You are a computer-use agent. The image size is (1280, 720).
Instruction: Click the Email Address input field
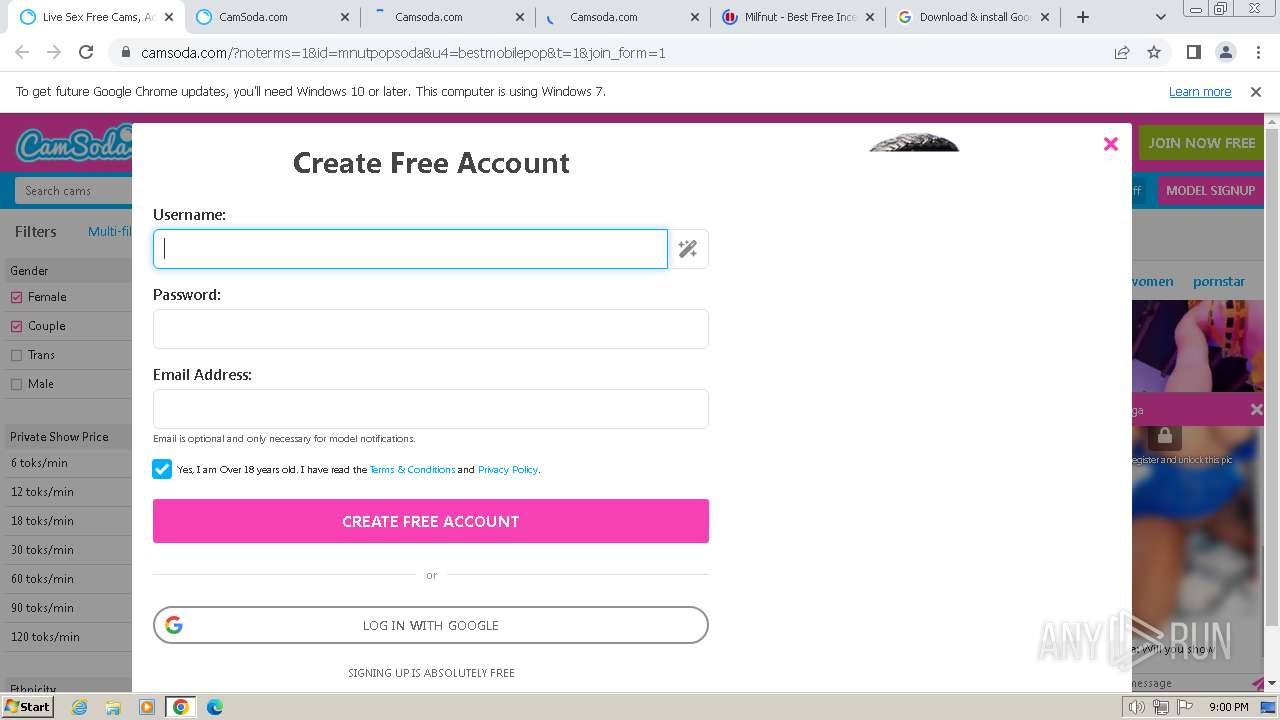(431, 409)
